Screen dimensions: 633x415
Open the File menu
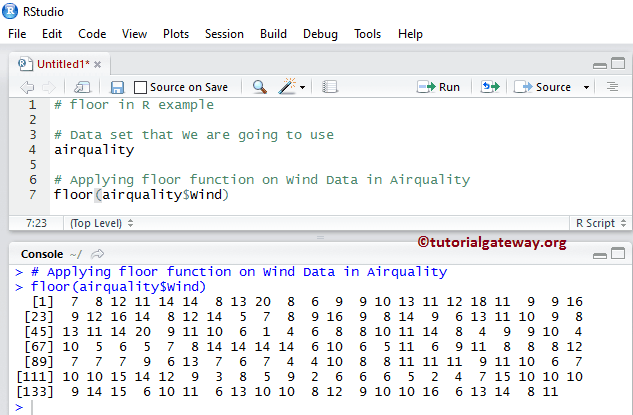(17, 34)
